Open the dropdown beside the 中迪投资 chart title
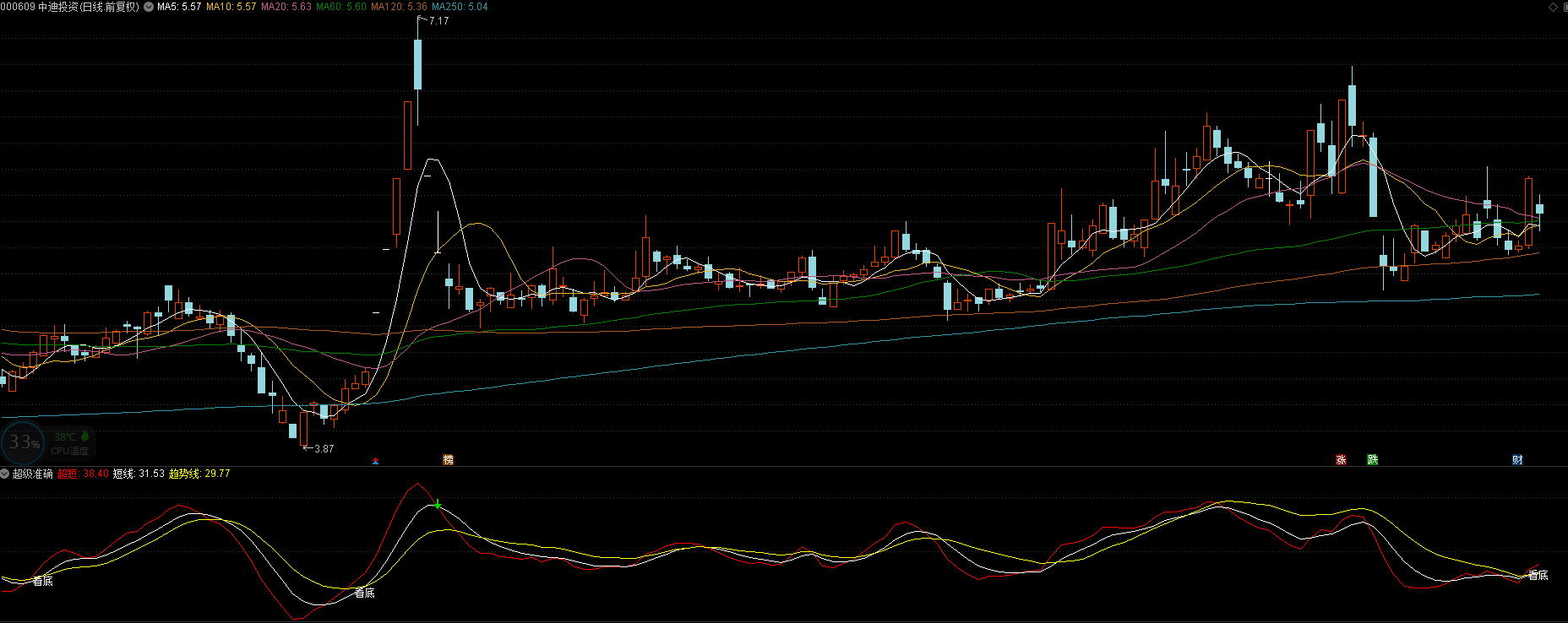 (x=149, y=7)
